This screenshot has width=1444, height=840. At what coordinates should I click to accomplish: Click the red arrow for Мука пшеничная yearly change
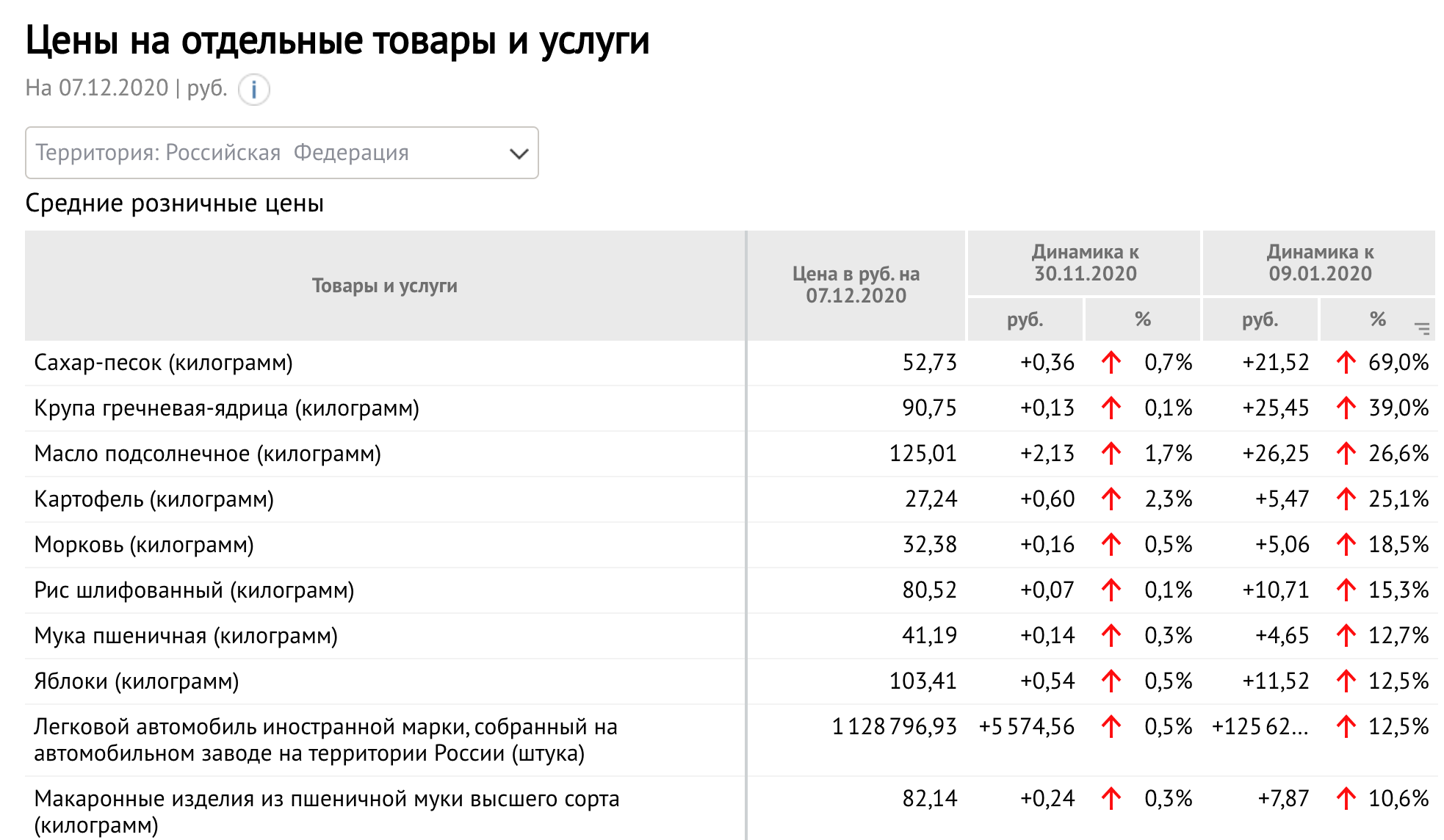tap(1346, 636)
